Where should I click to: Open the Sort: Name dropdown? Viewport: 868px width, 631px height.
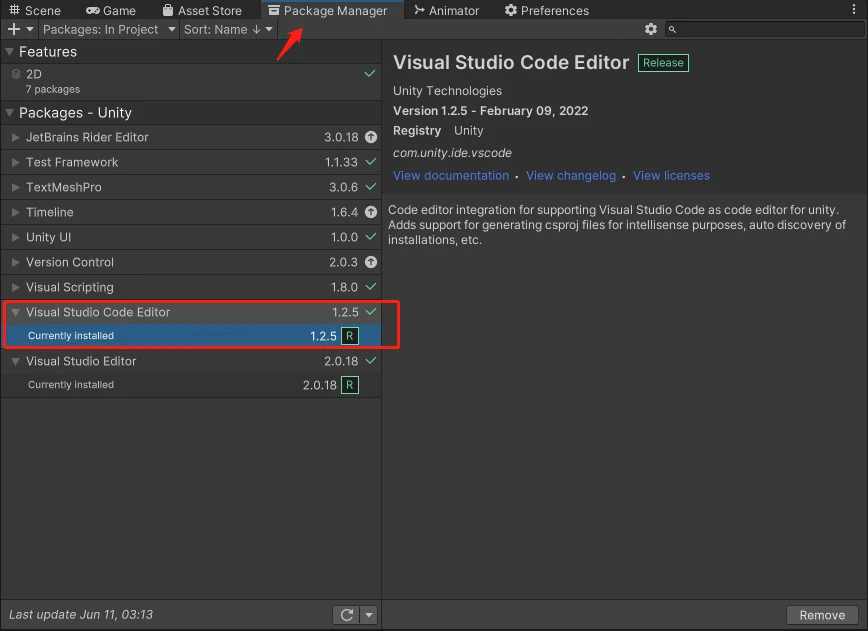[228, 29]
